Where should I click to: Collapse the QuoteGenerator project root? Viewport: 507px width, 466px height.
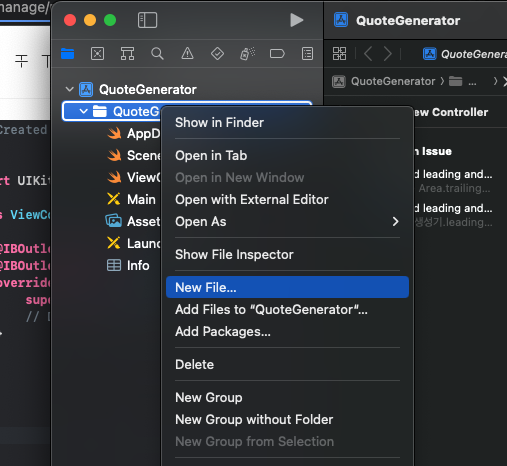[69, 89]
